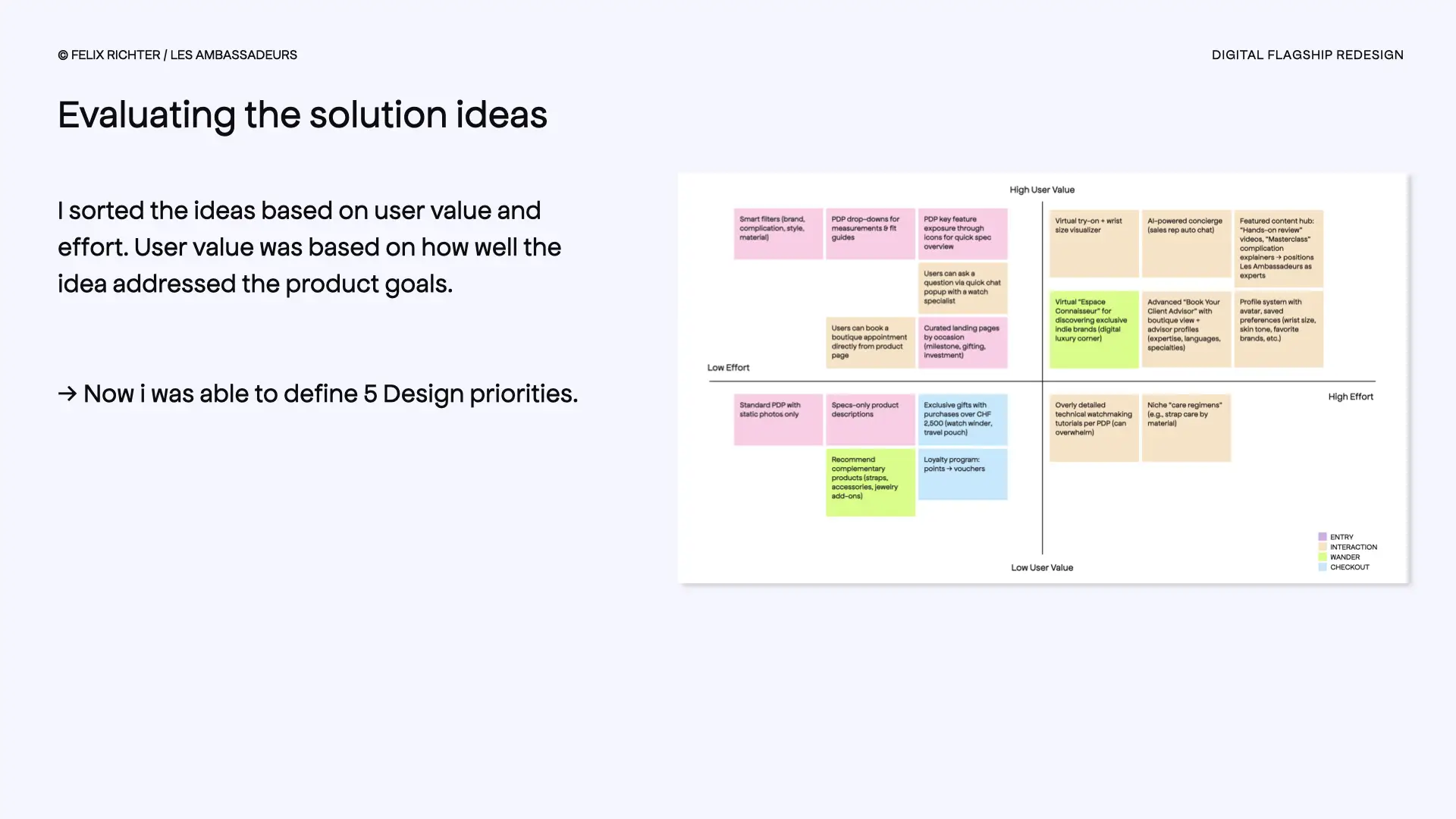Select the 'Recommend complementary products' green note

(870, 482)
